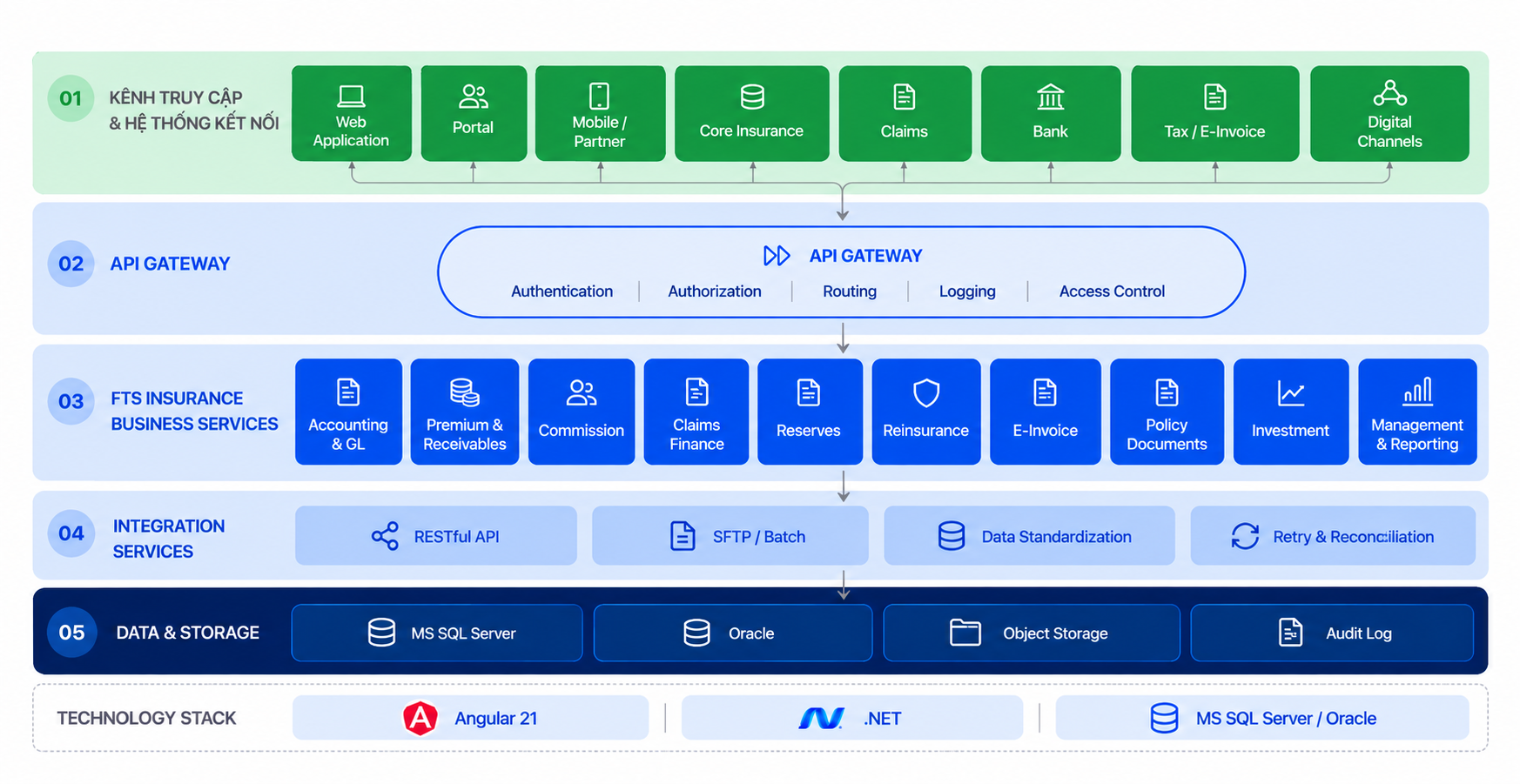Click the MS SQL Server storage box
This screenshot has width=1520, height=784.
tap(437, 633)
